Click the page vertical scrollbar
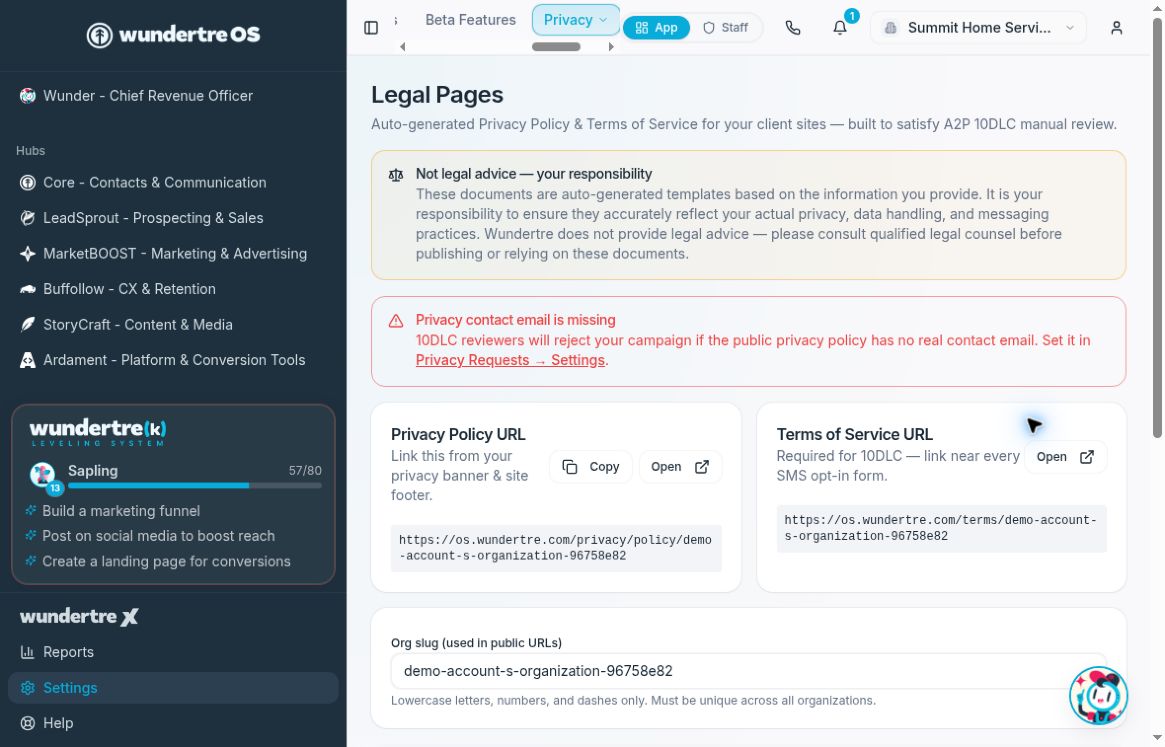The height and width of the screenshot is (747, 1165). coord(1157,228)
